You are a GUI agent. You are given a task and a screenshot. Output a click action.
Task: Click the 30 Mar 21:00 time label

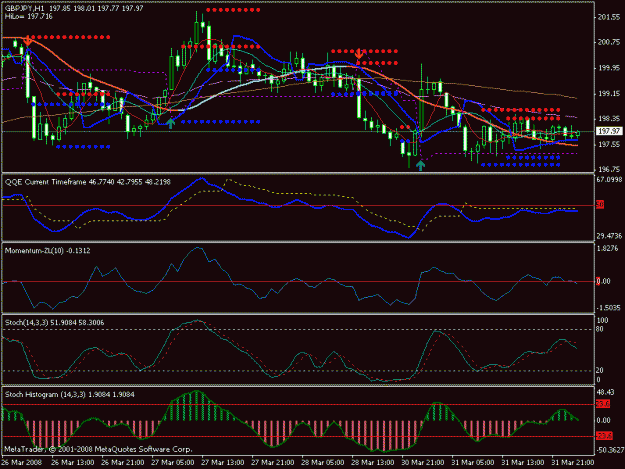(423, 463)
